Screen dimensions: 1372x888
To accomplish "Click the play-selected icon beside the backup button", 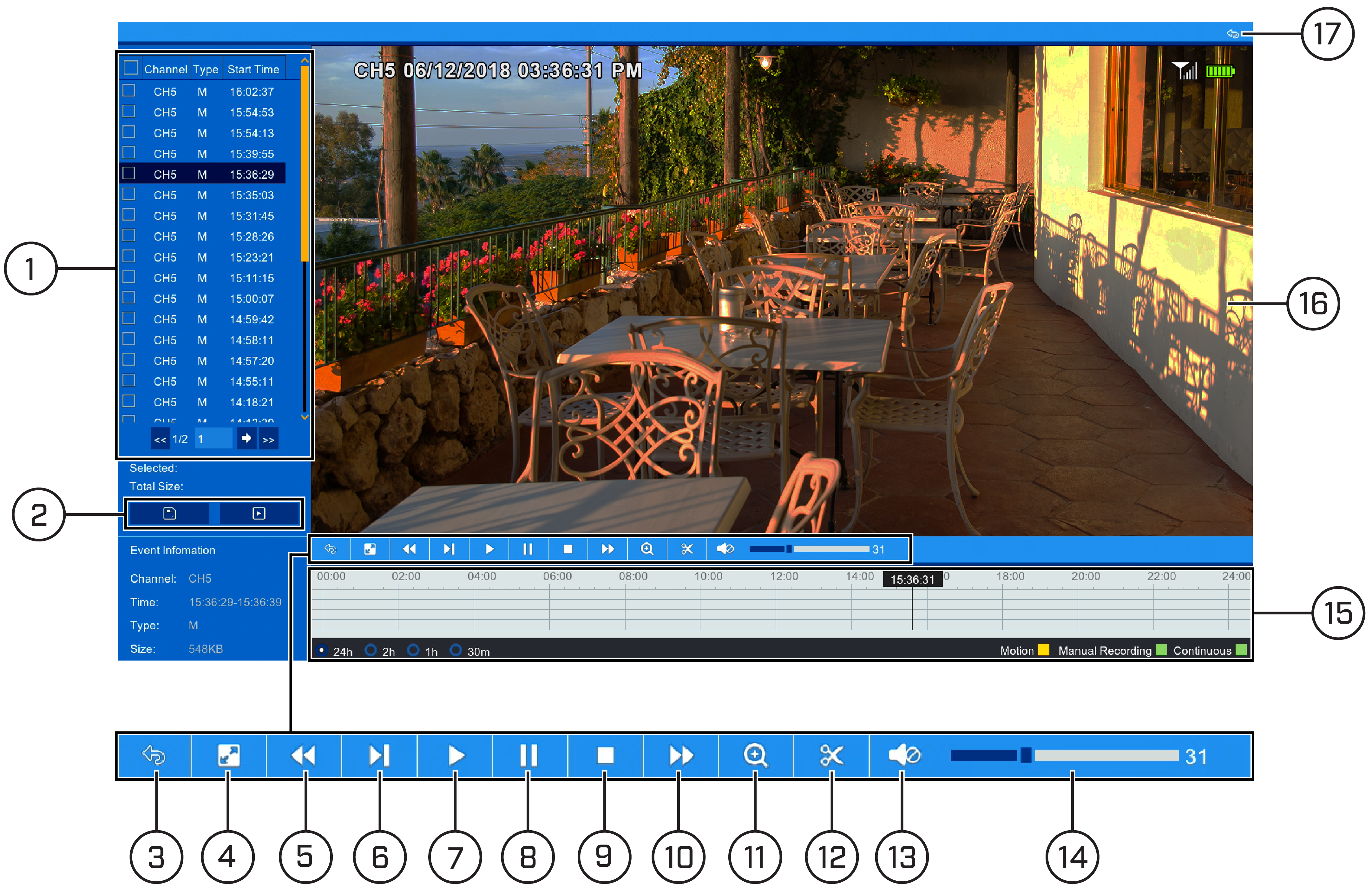I will 259,513.
